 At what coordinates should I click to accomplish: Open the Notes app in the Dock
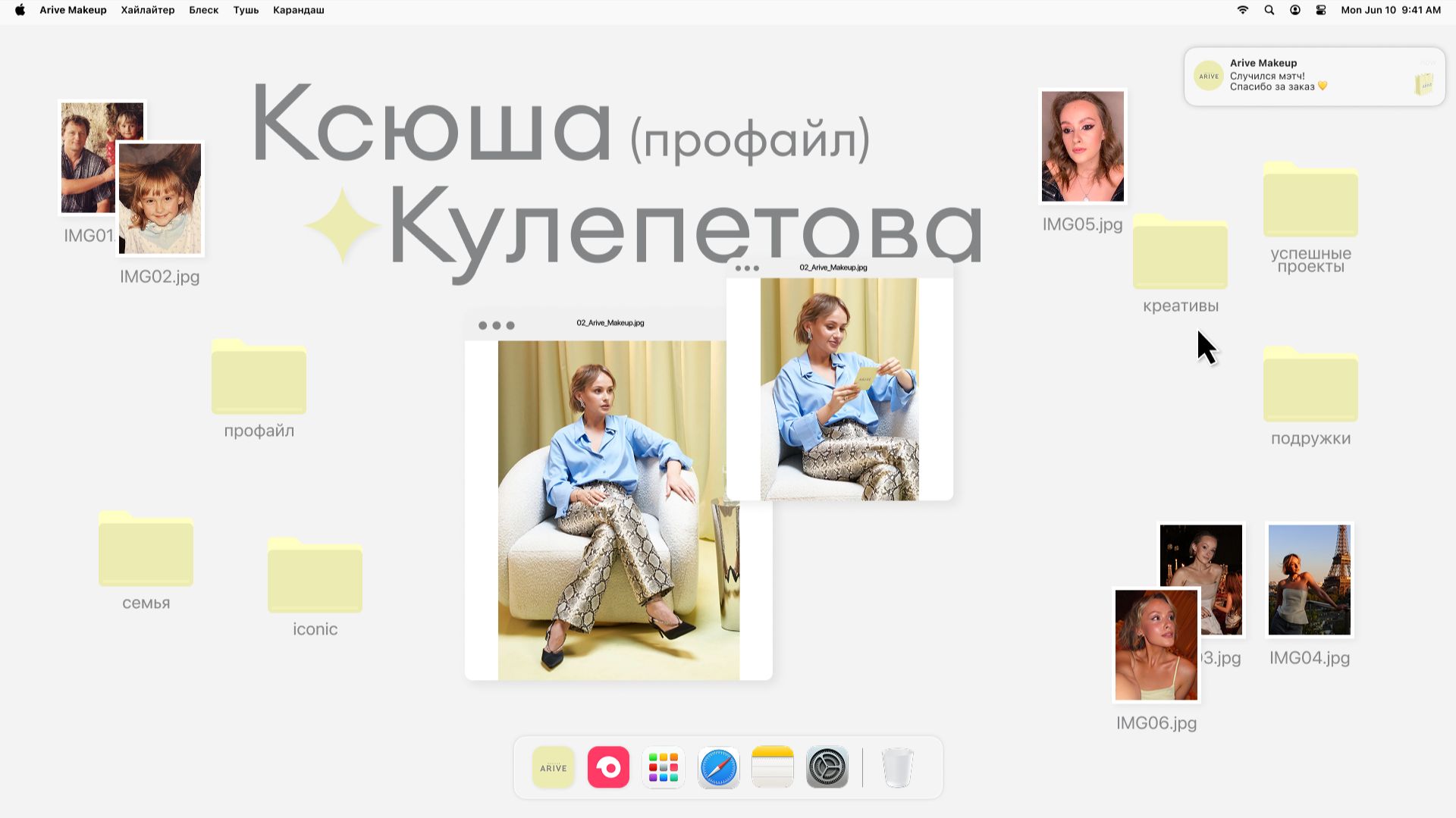coord(772,766)
